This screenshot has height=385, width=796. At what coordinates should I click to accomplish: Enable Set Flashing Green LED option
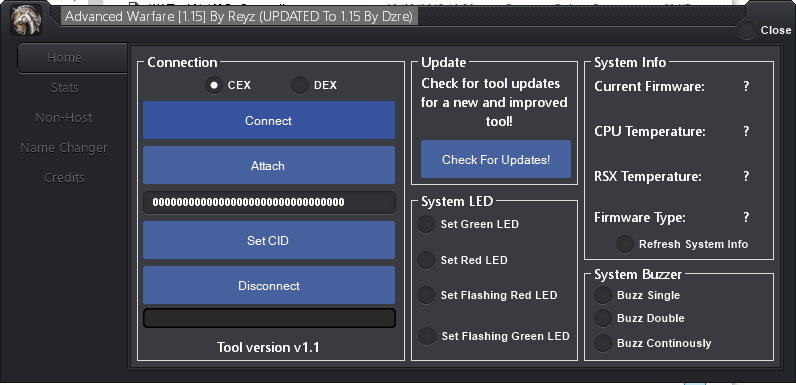point(427,336)
